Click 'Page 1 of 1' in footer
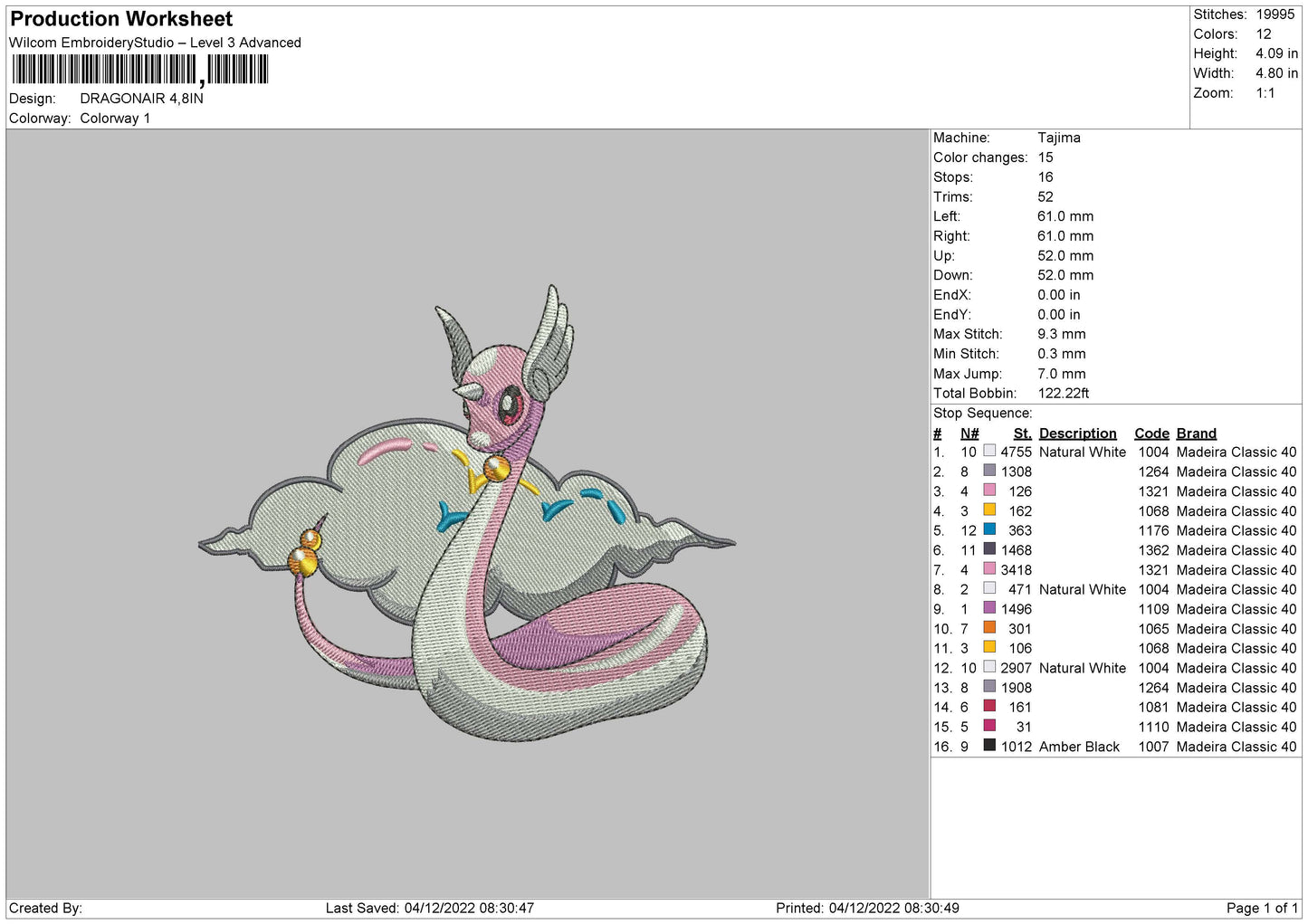1308x924 pixels. [x=1262, y=908]
